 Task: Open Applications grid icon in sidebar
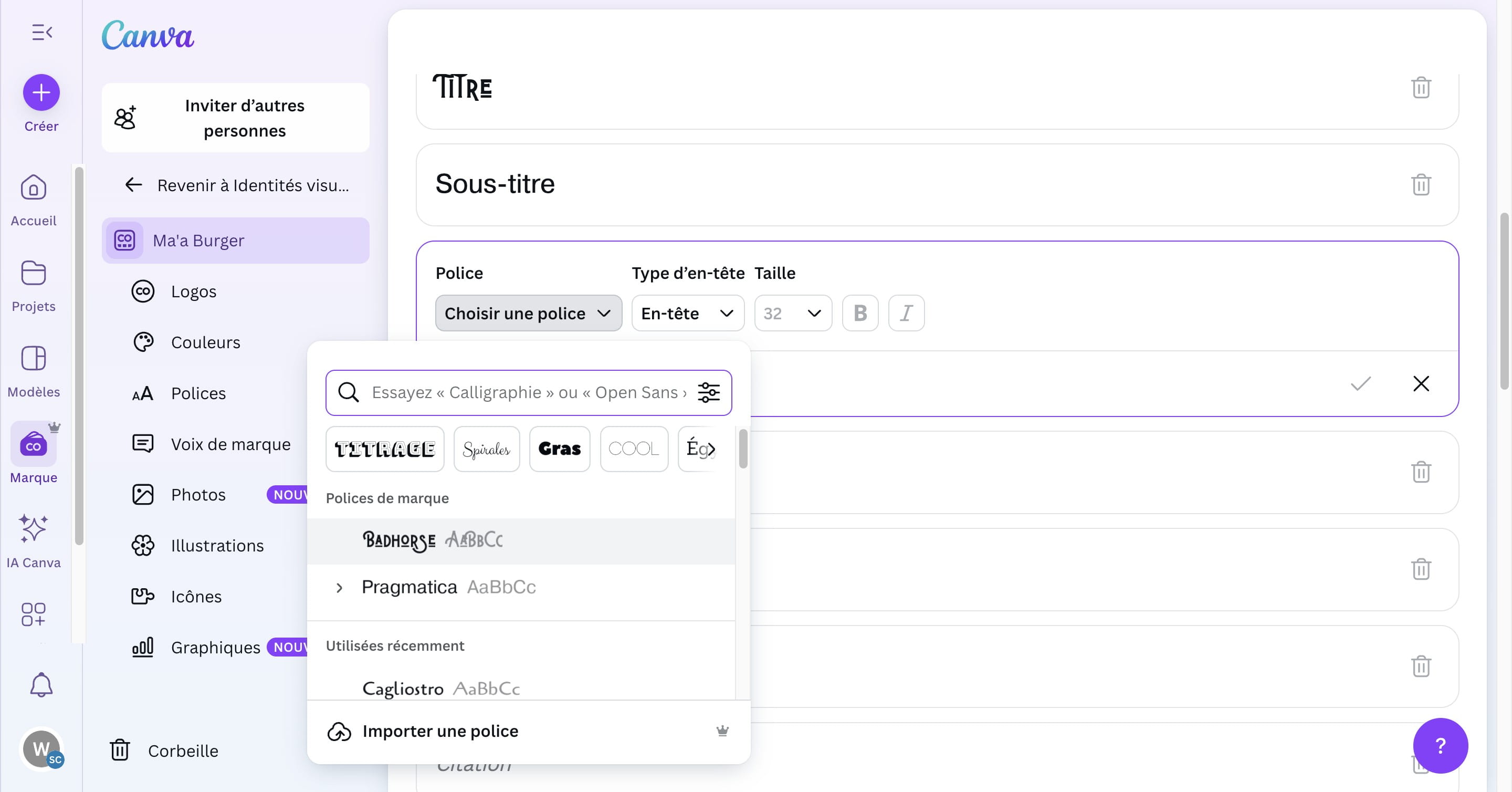point(34,614)
